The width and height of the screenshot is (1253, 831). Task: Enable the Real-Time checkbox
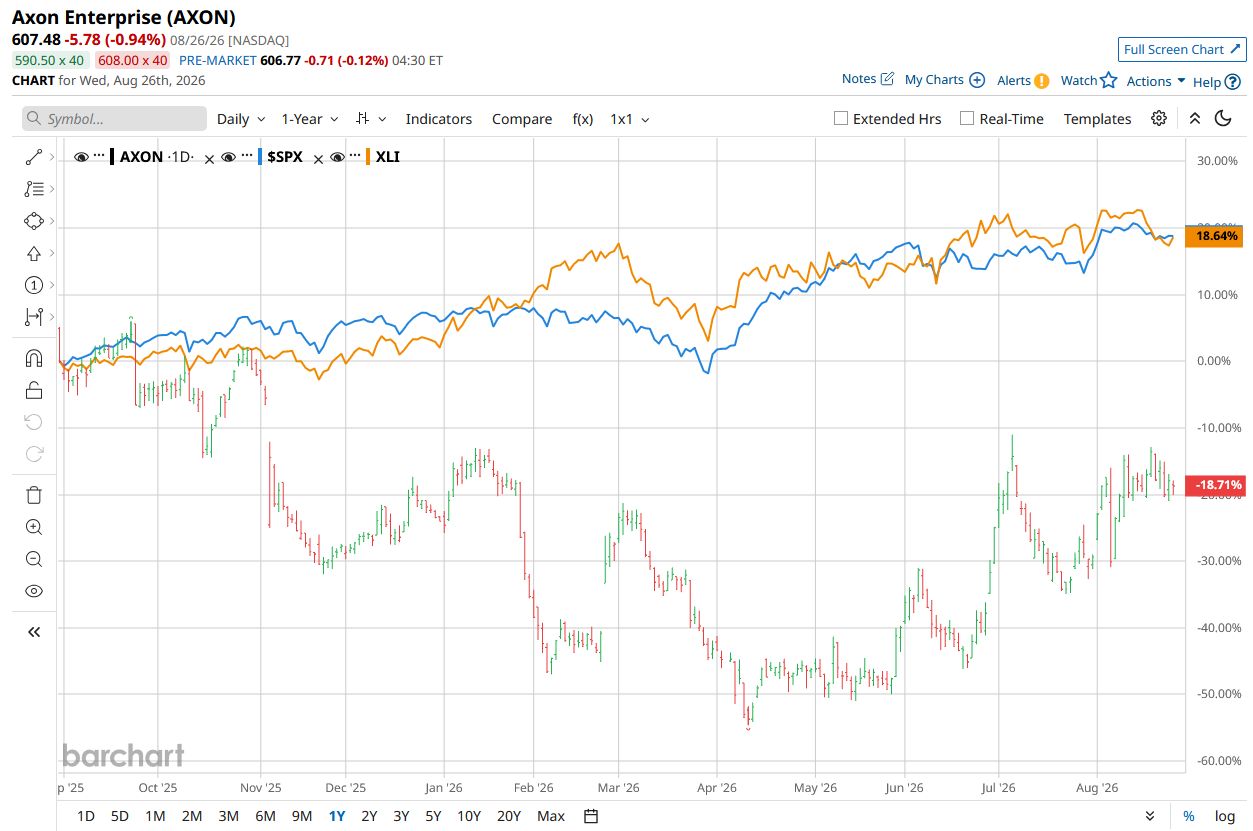pyautogui.click(x=967, y=118)
